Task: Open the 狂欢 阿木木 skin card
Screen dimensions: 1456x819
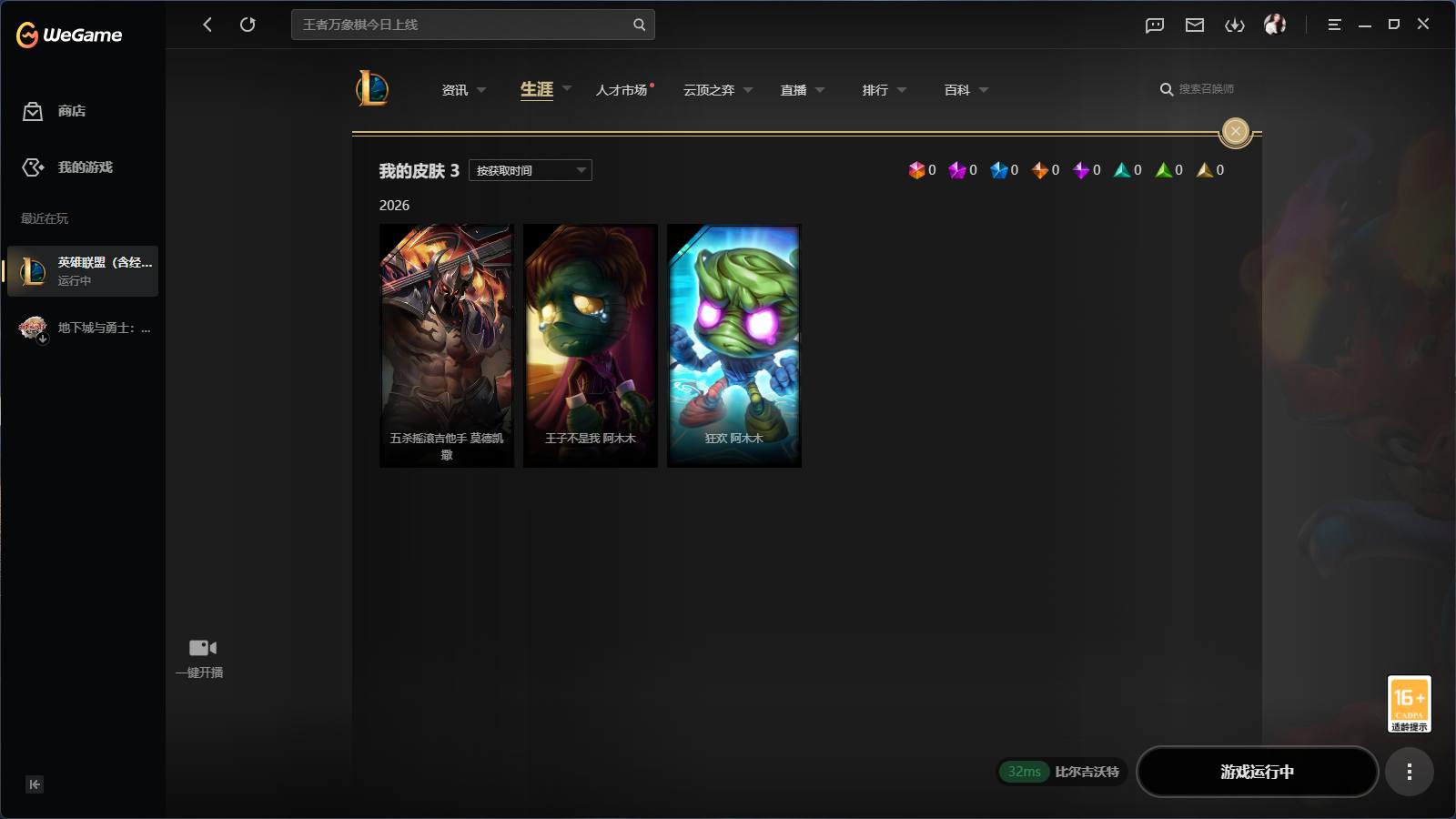Action: [734, 346]
